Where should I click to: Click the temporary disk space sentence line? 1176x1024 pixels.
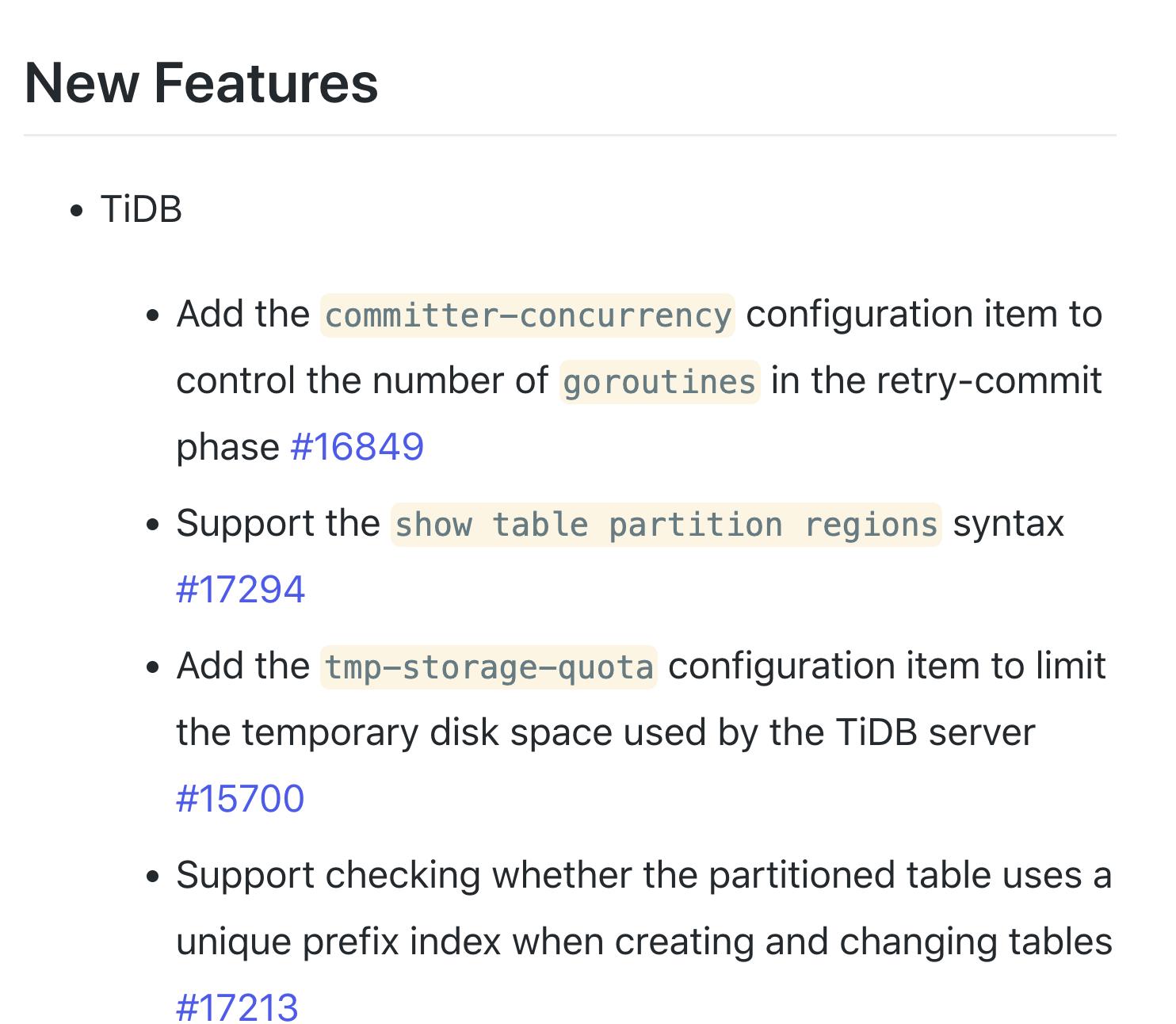coord(605,732)
